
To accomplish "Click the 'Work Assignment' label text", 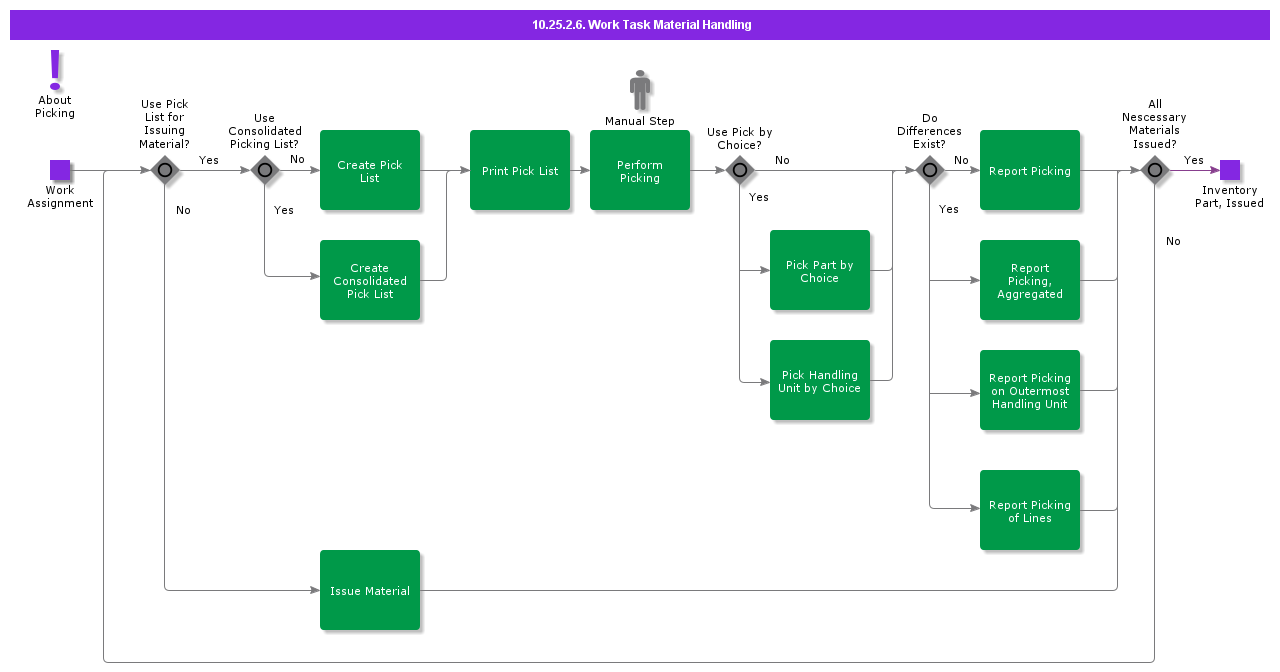I will [60, 196].
